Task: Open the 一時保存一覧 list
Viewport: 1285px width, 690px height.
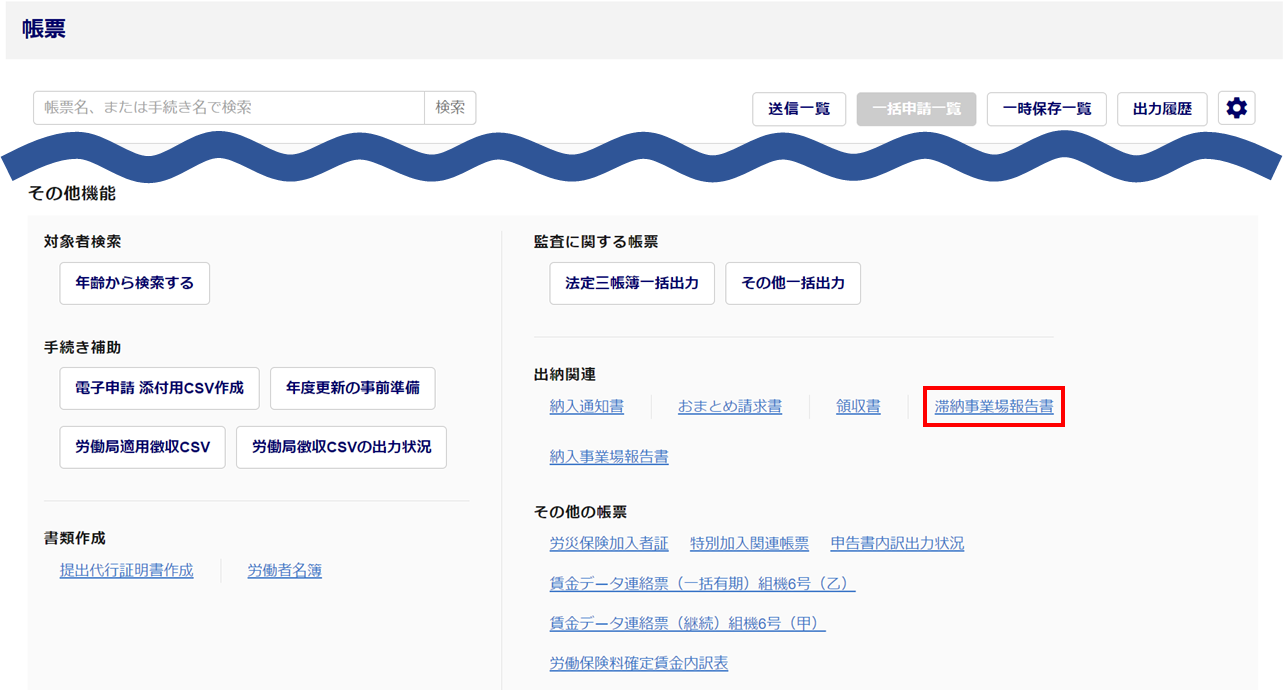Action: 1046,109
